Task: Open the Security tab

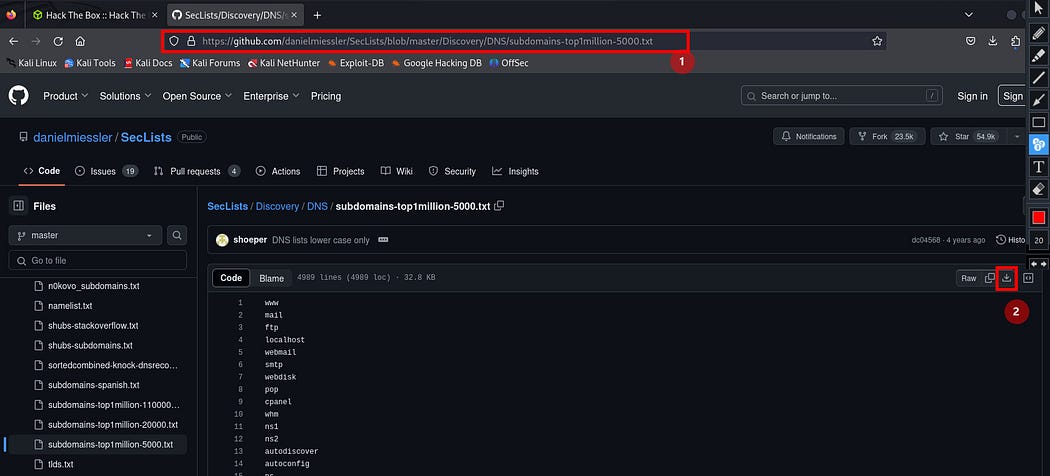Action: (452, 171)
